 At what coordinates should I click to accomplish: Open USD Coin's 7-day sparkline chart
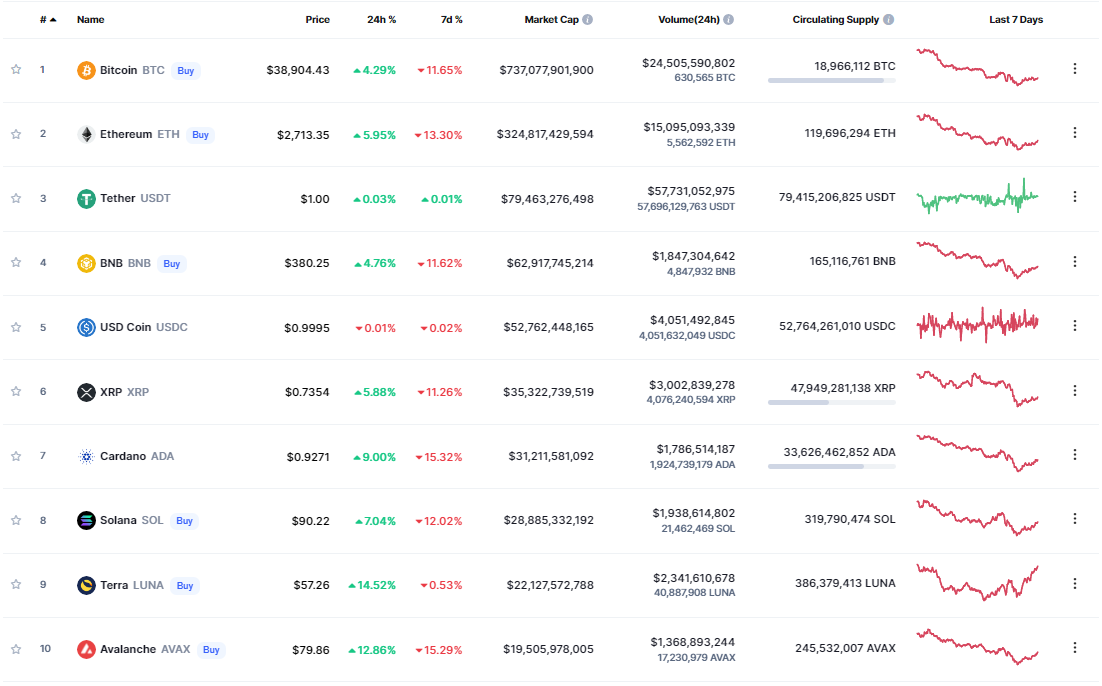(978, 325)
